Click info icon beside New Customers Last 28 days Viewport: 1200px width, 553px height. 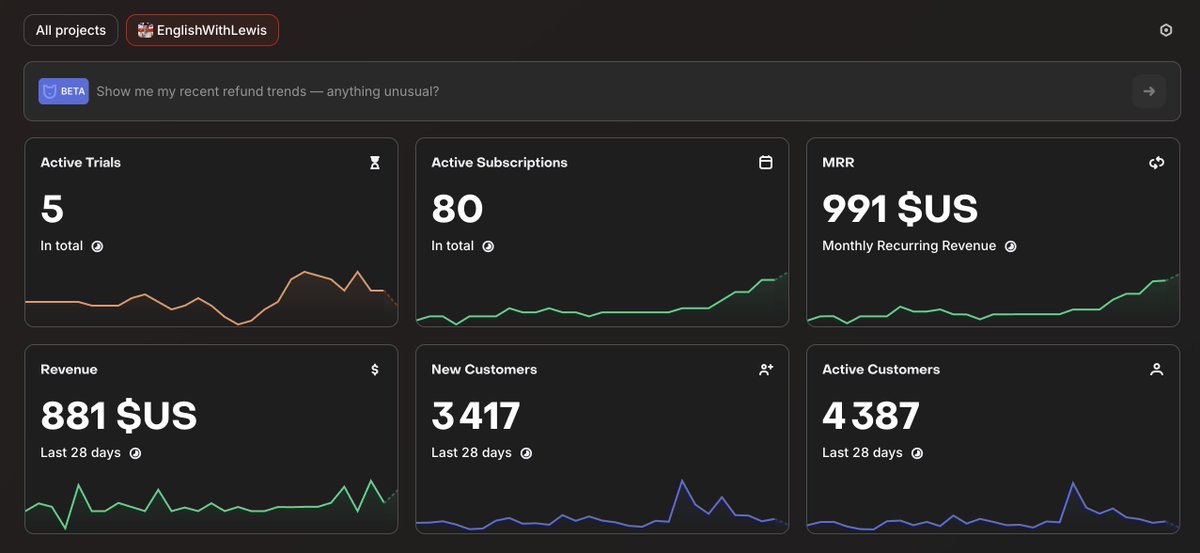tap(526, 453)
